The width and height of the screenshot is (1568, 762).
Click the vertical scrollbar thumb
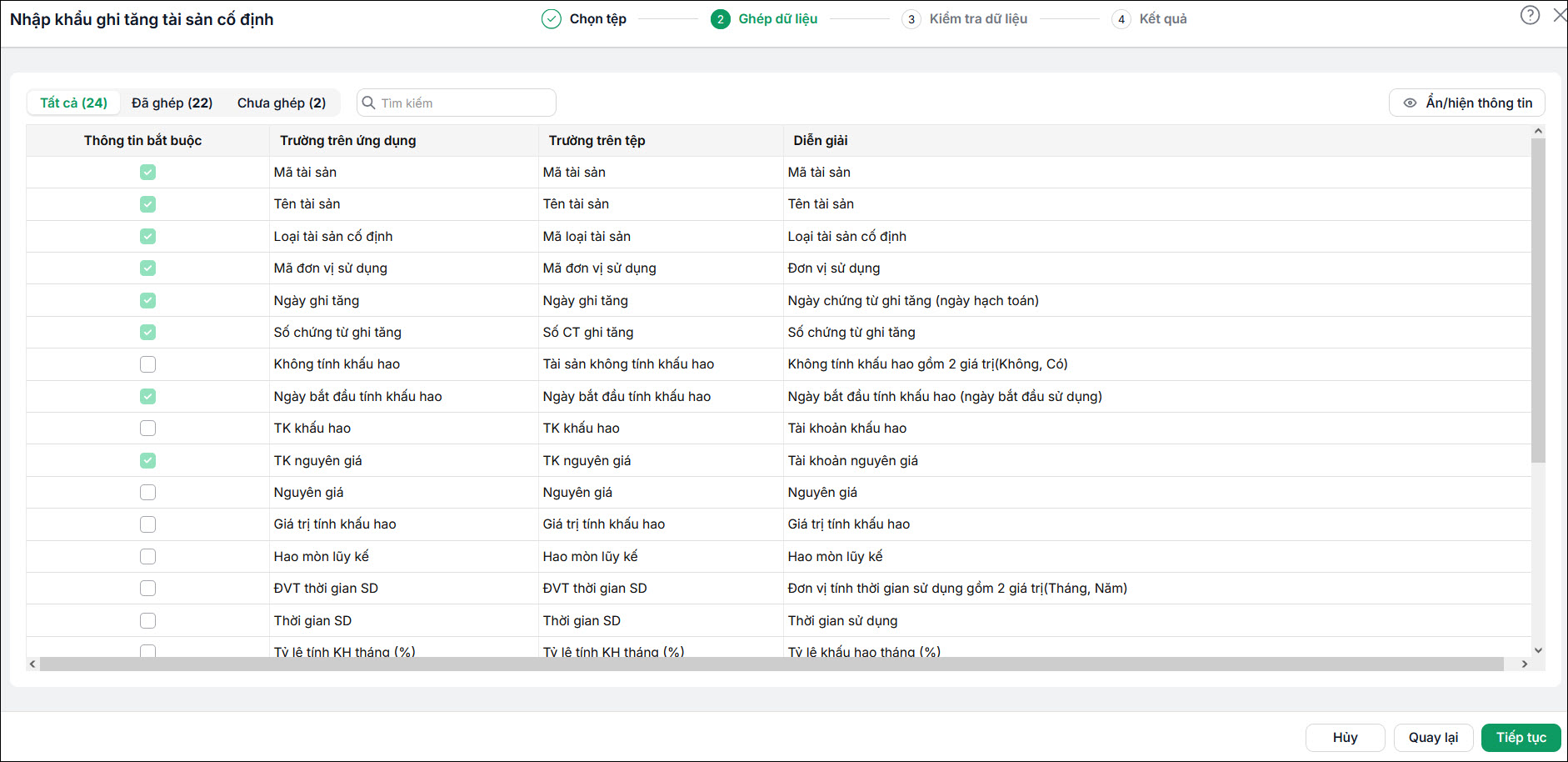[1538, 300]
